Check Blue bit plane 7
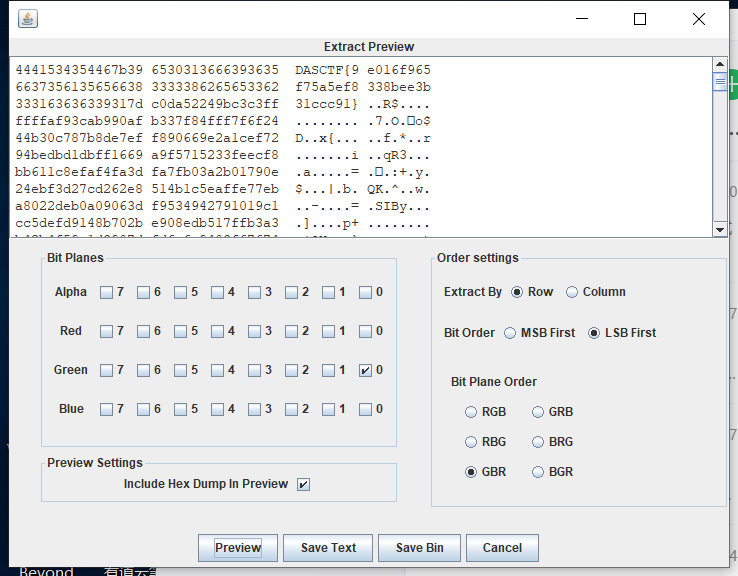The height and width of the screenshot is (576, 738). tap(106, 410)
